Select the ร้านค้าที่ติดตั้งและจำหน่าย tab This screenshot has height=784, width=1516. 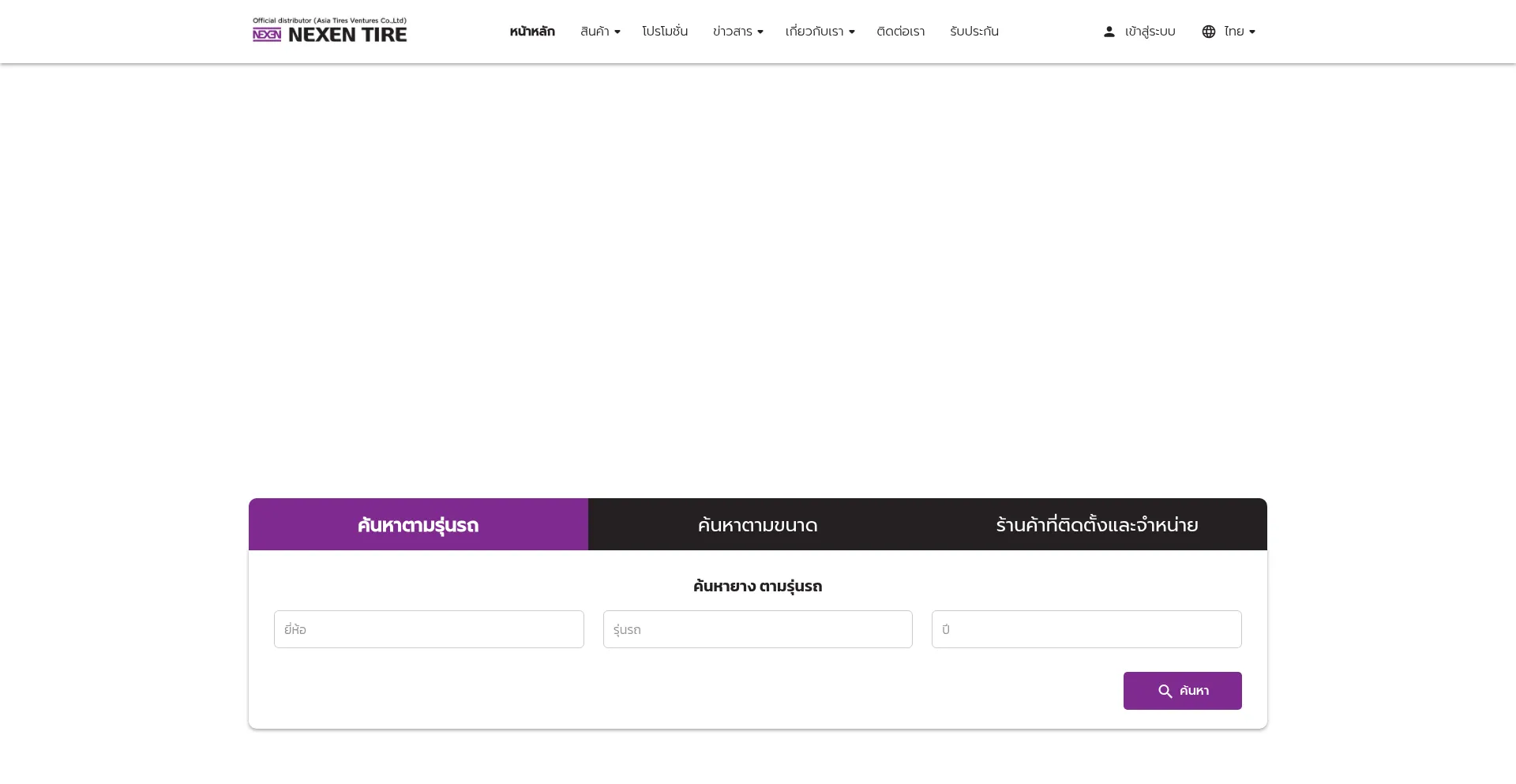pos(1096,524)
